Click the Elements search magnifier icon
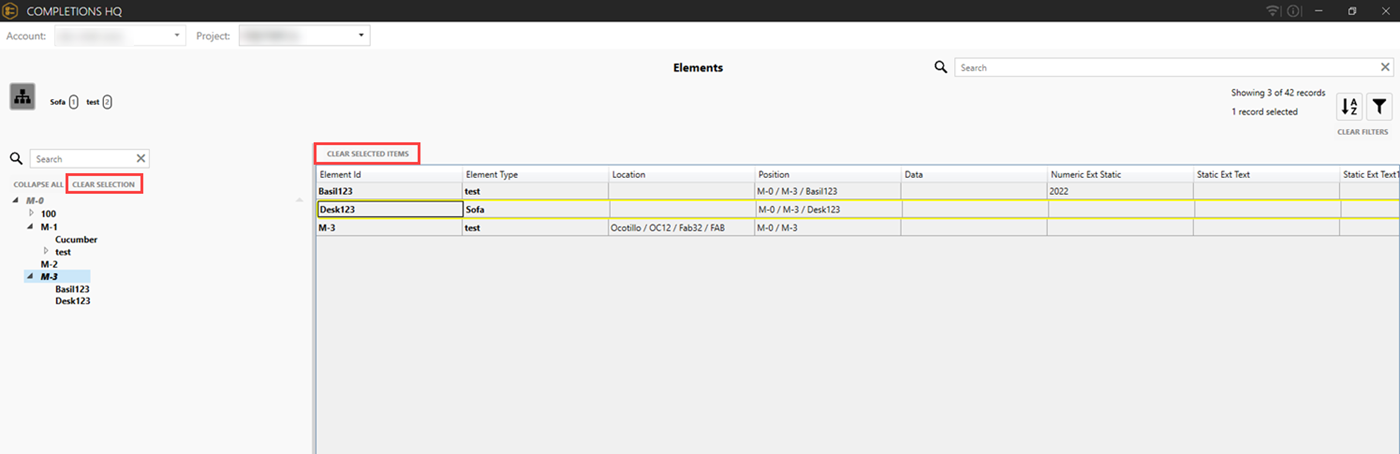The width and height of the screenshot is (1400, 454). click(x=941, y=67)
